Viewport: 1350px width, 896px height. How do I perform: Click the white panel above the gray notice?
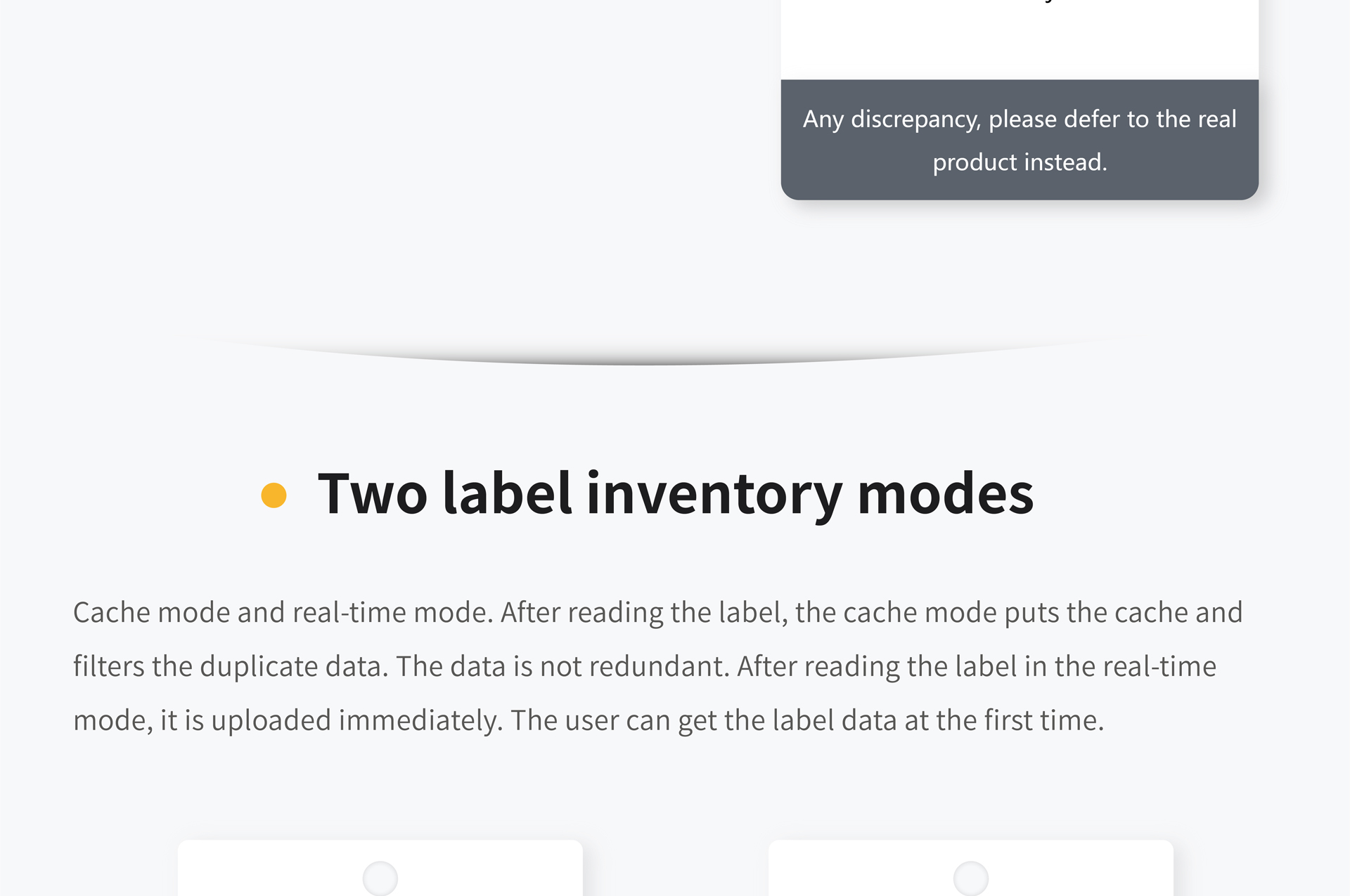point(1020,39)
